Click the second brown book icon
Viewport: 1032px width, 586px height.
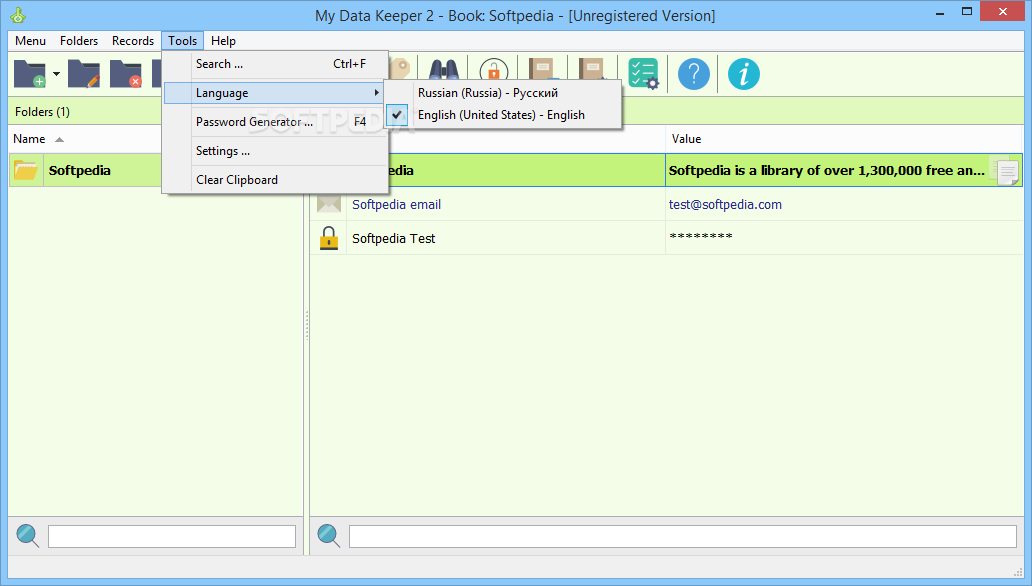(x=592, y=68)
